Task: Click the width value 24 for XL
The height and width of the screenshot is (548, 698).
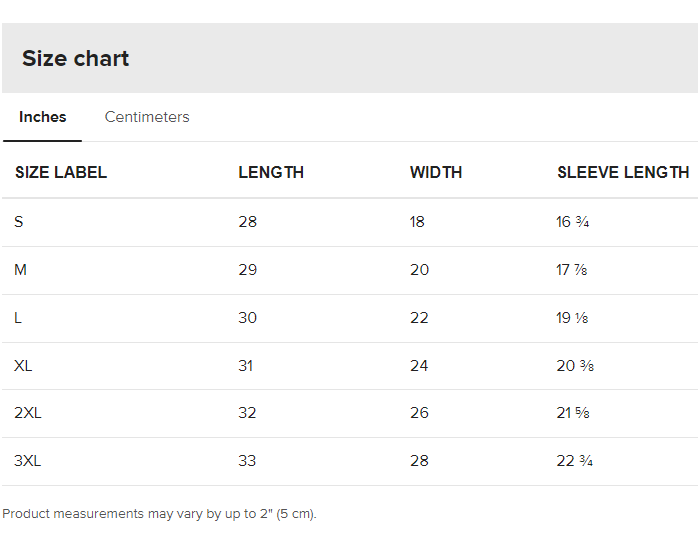Action: tap(419, 366)
